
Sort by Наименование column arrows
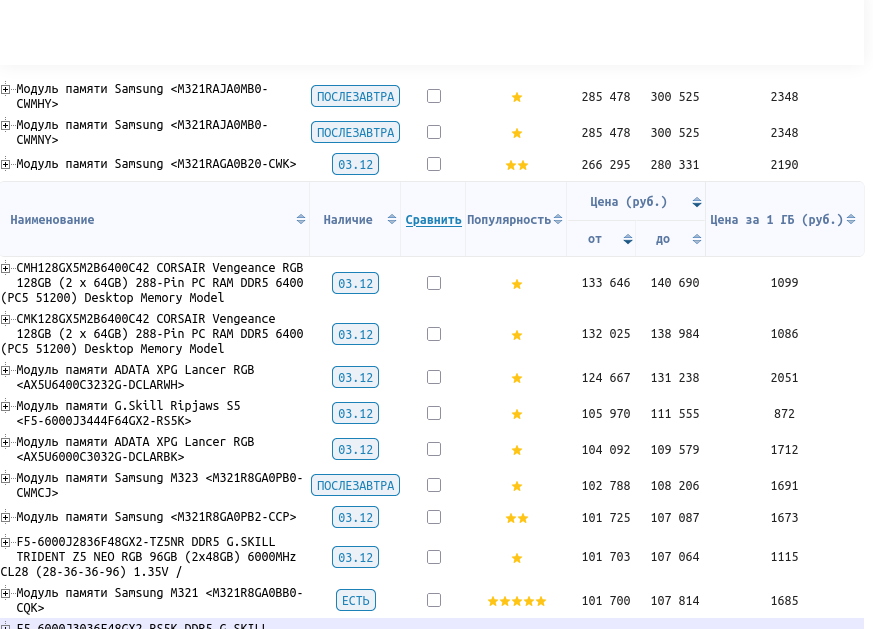pyautogui.click(x=301, y=219)
